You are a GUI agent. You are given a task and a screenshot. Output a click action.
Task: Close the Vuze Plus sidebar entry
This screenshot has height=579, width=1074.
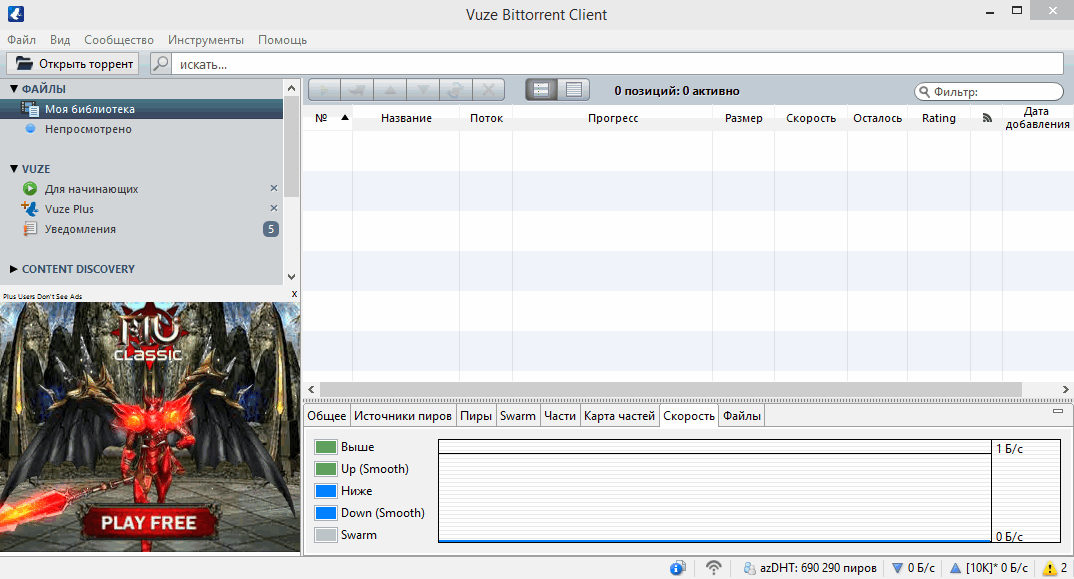click(274, 208)
